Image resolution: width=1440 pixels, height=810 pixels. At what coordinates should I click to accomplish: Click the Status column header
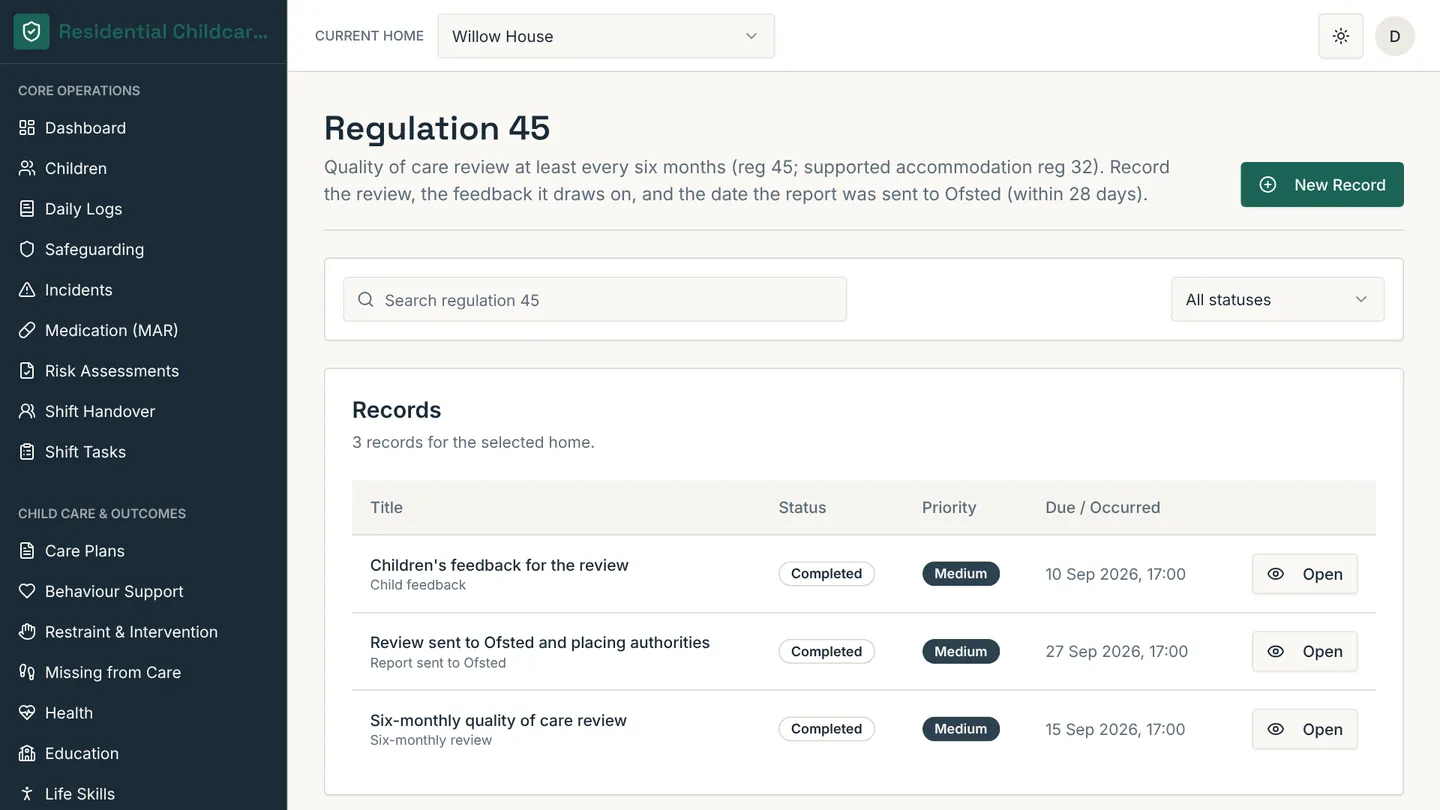tap(802, 507)
